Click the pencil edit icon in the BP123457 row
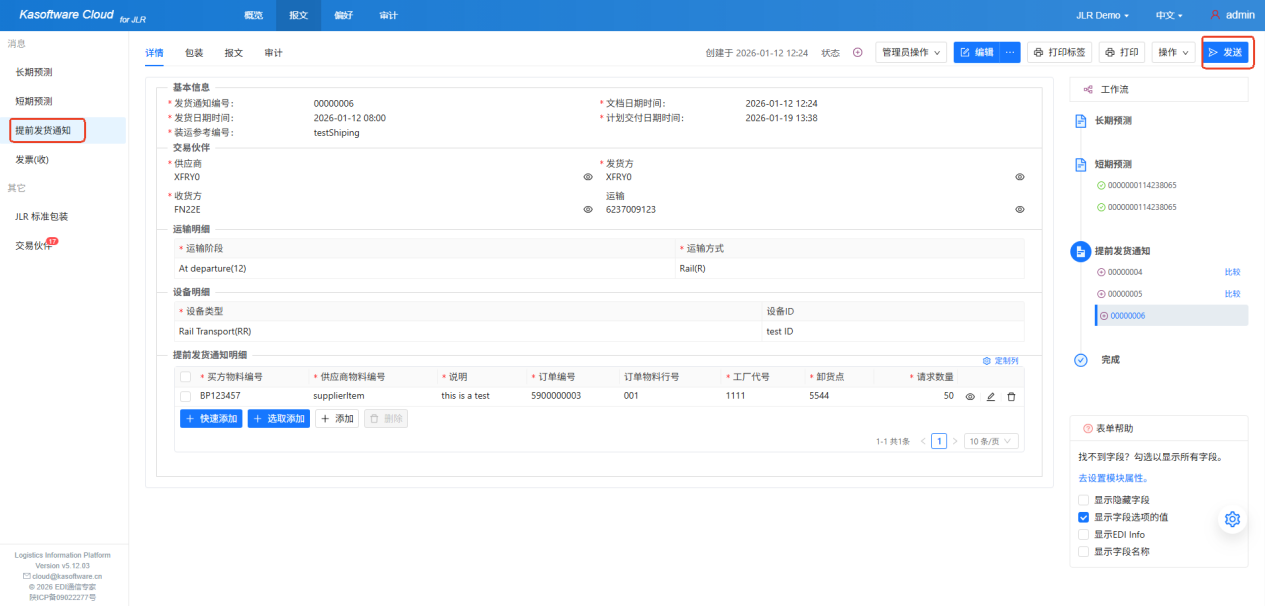Image resolution: width=1265 pixels, height=606 pixels. coord(991,397)
